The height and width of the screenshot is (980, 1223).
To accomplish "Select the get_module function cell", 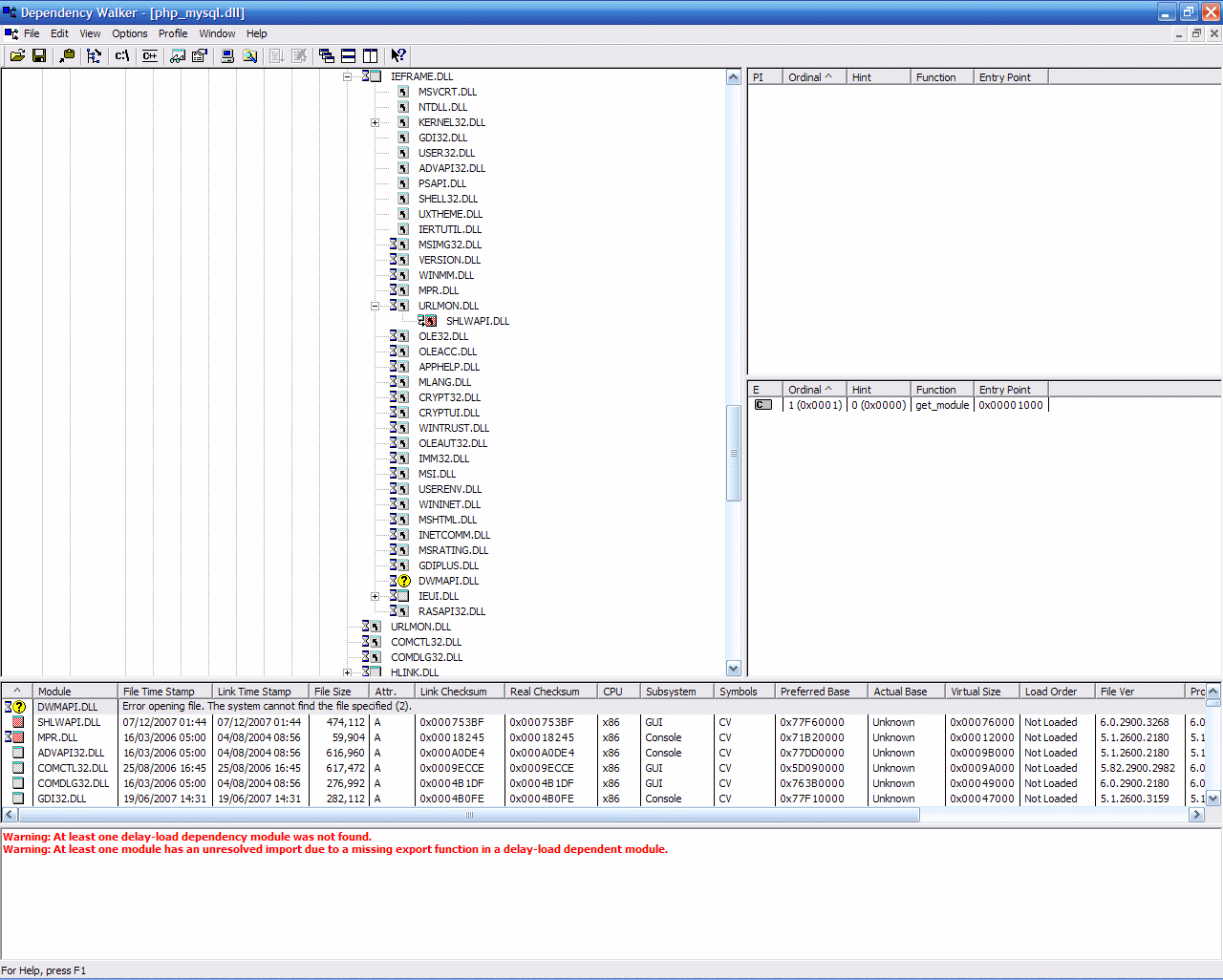I will pyautogui.click(x=941, y=405).
